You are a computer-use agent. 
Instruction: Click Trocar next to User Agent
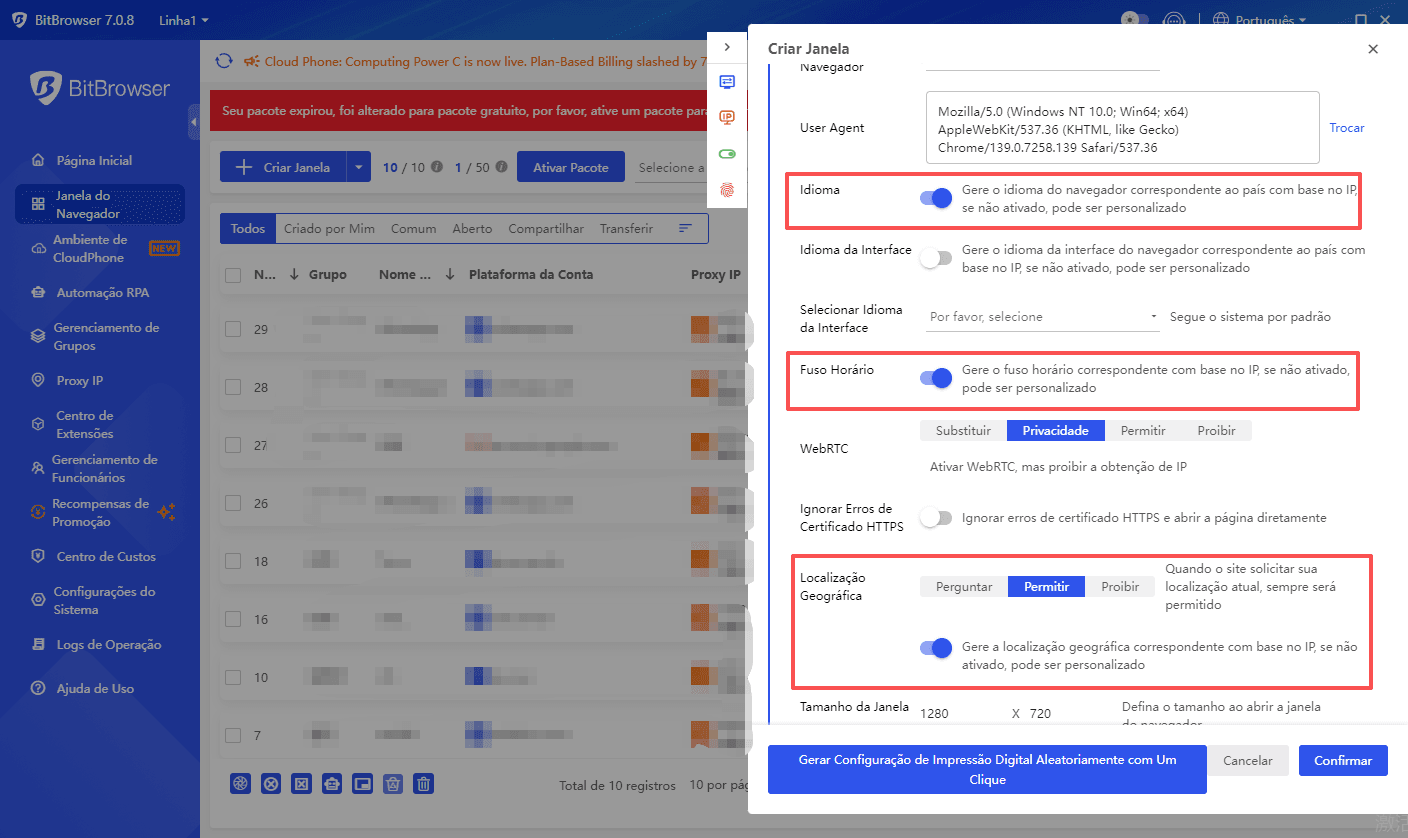pyautogui.click(x=1347, y=127)
